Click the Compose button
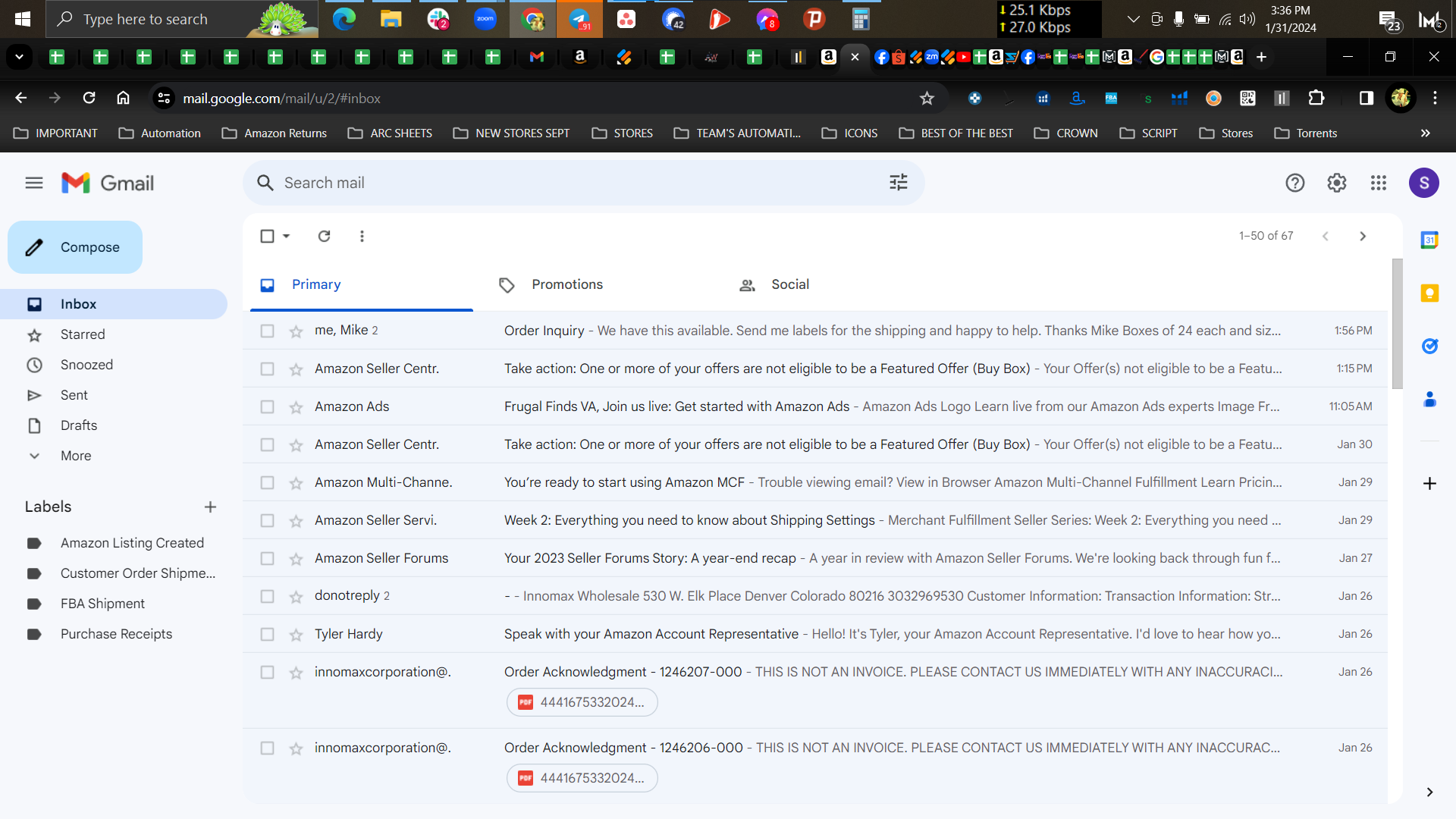1456x819 pixels. 75,247
